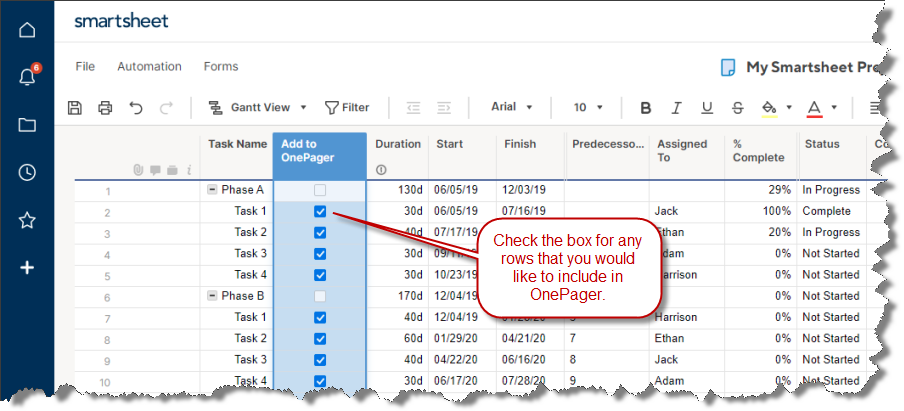Open the Forms menu
This screenshot has height=411, width=904.
click(221, 67)
